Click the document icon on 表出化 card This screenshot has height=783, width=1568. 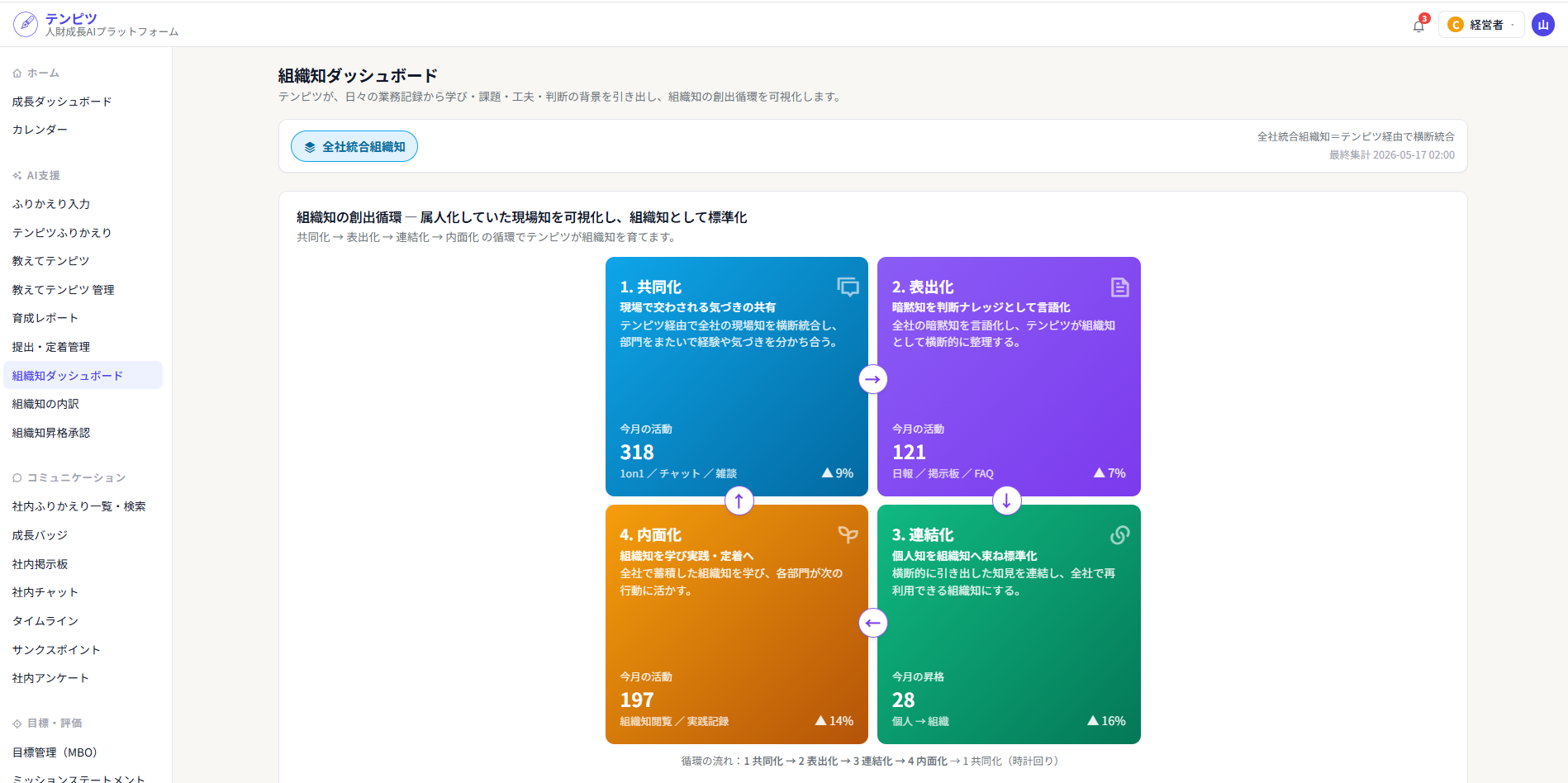click(x=1119, y=287)
